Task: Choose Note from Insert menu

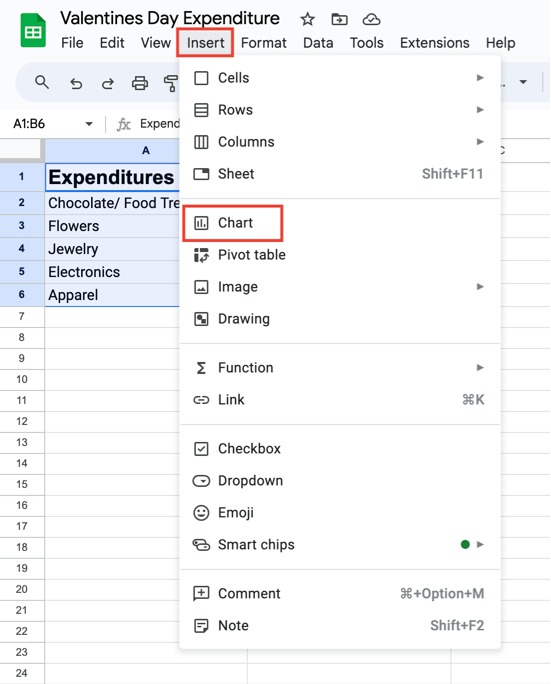Action: point(340,626)
